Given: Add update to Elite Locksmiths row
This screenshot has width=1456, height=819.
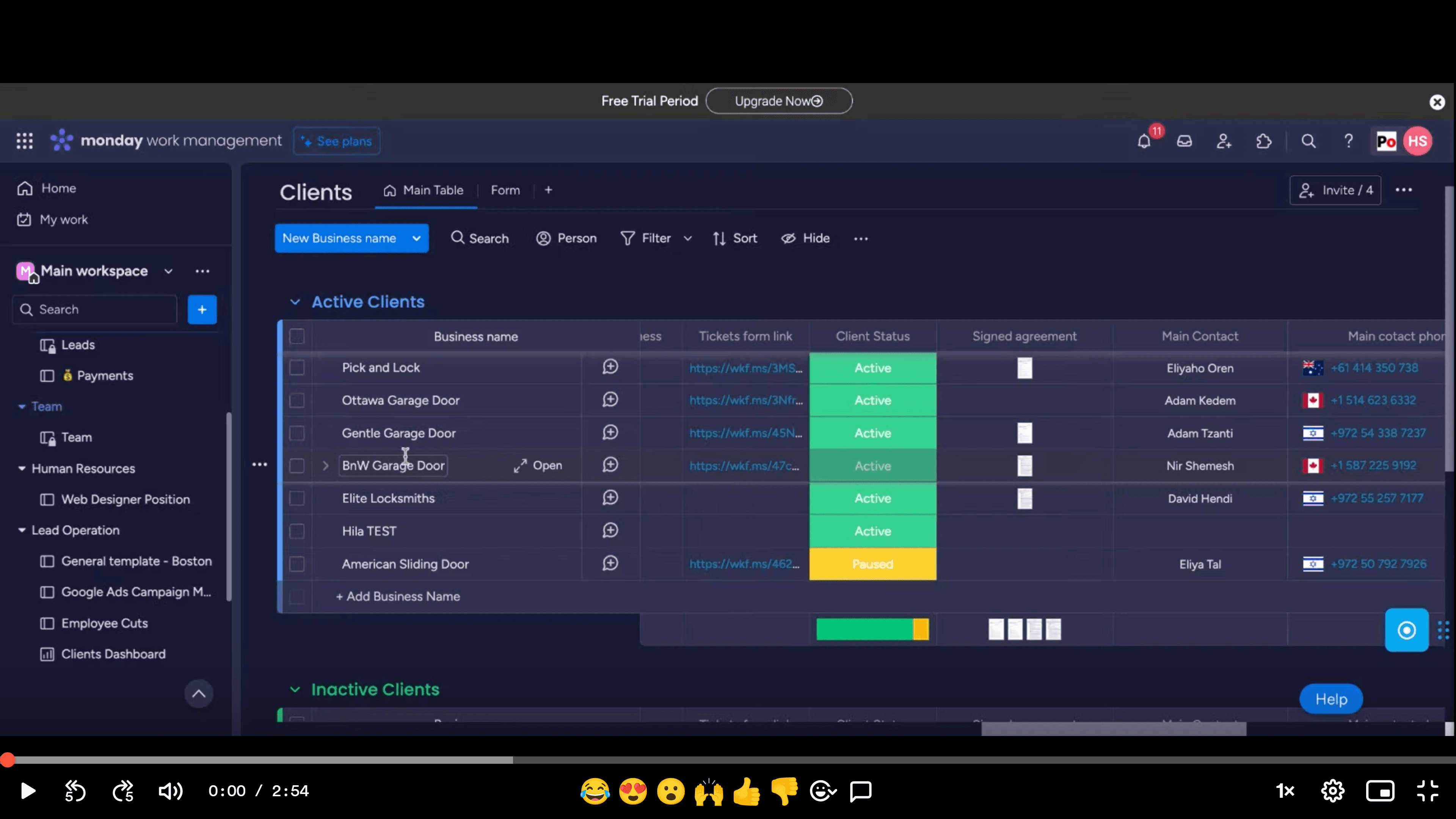Looking at the screenshot, I should click(x=610, y=498).
